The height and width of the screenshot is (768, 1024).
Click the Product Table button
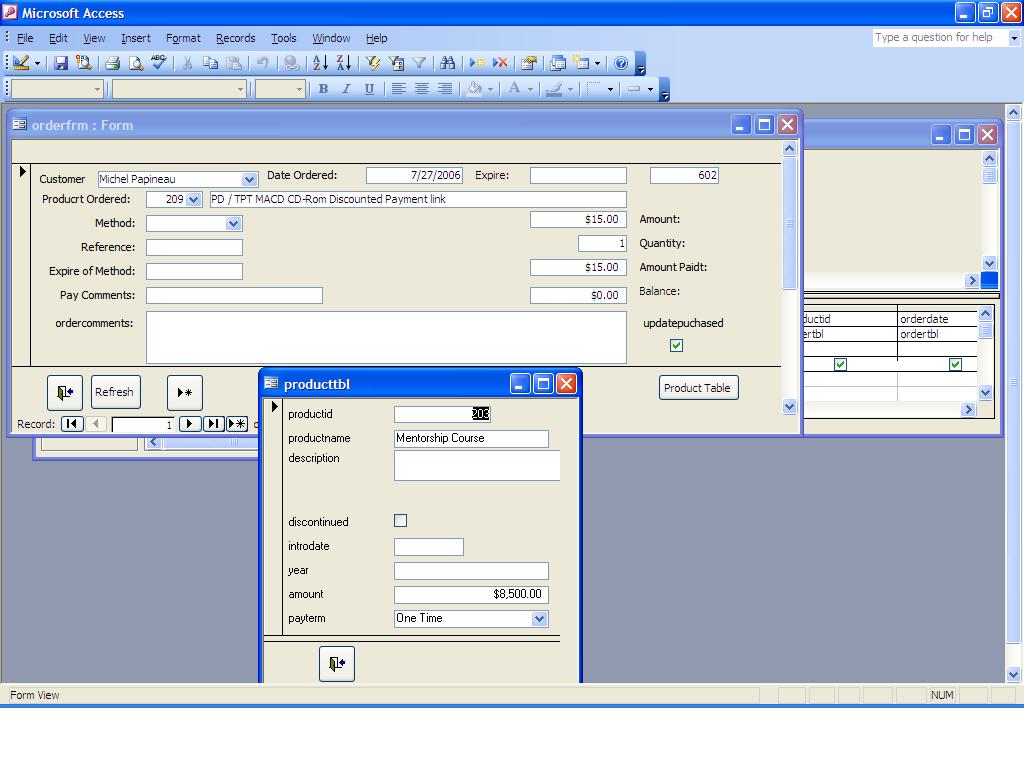click(698, 388)
